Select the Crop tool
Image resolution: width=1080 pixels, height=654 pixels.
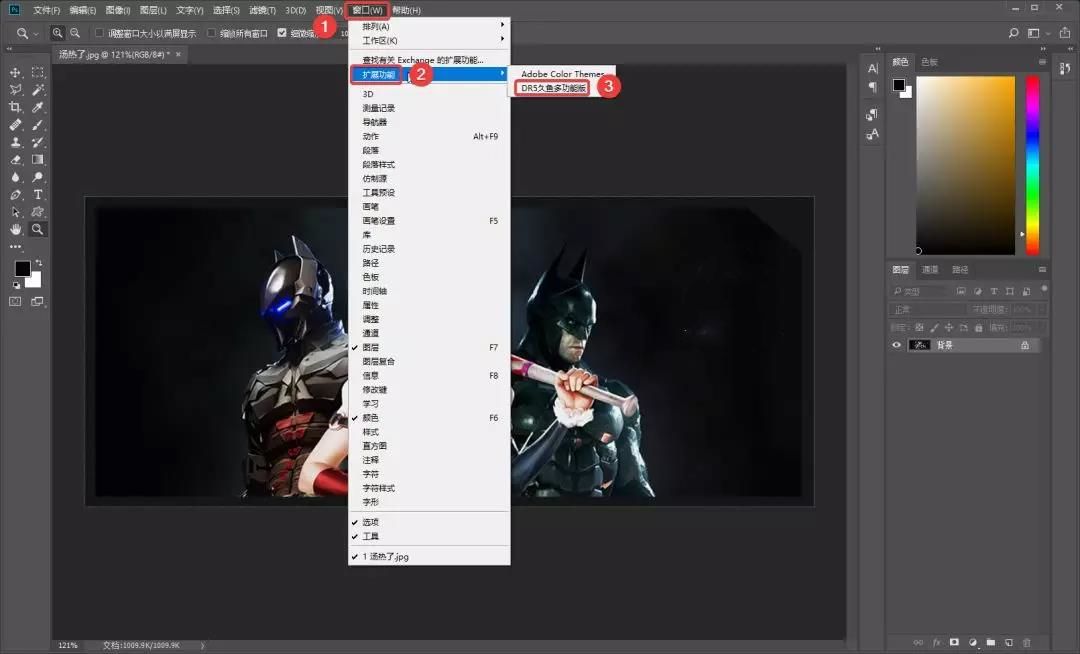(x=15, y=108)
